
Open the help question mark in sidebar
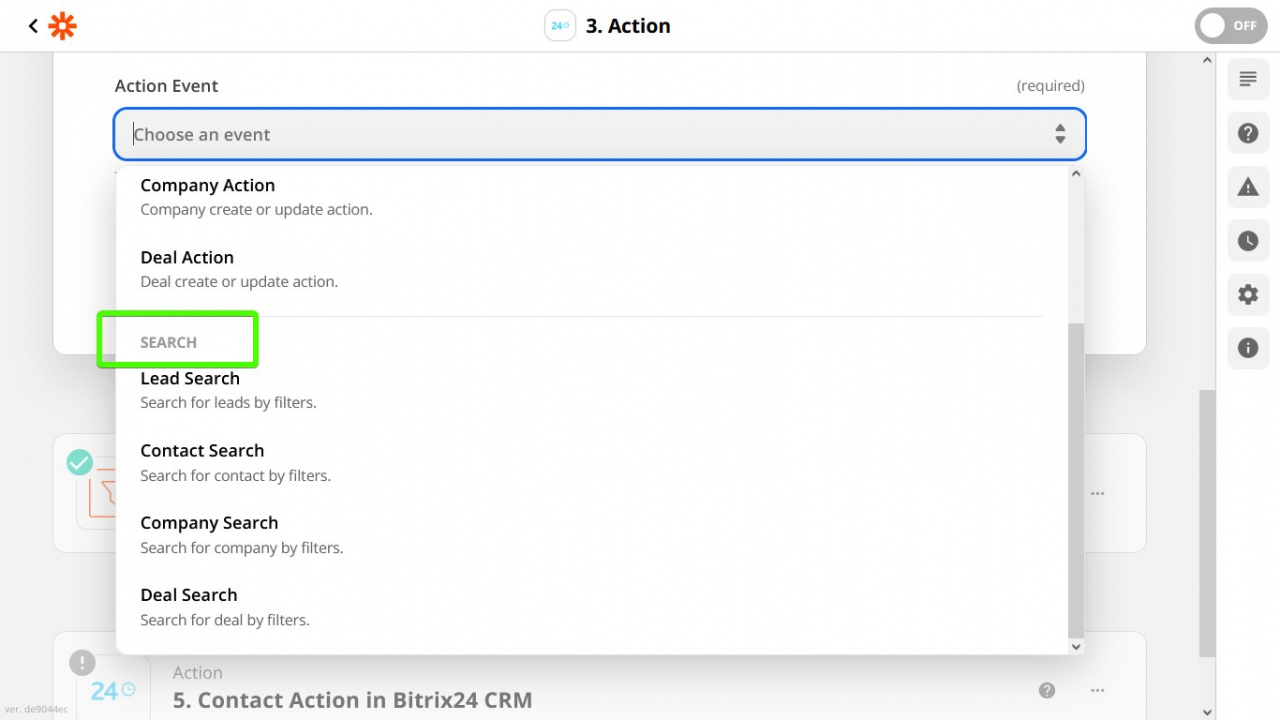(1248, 133)
